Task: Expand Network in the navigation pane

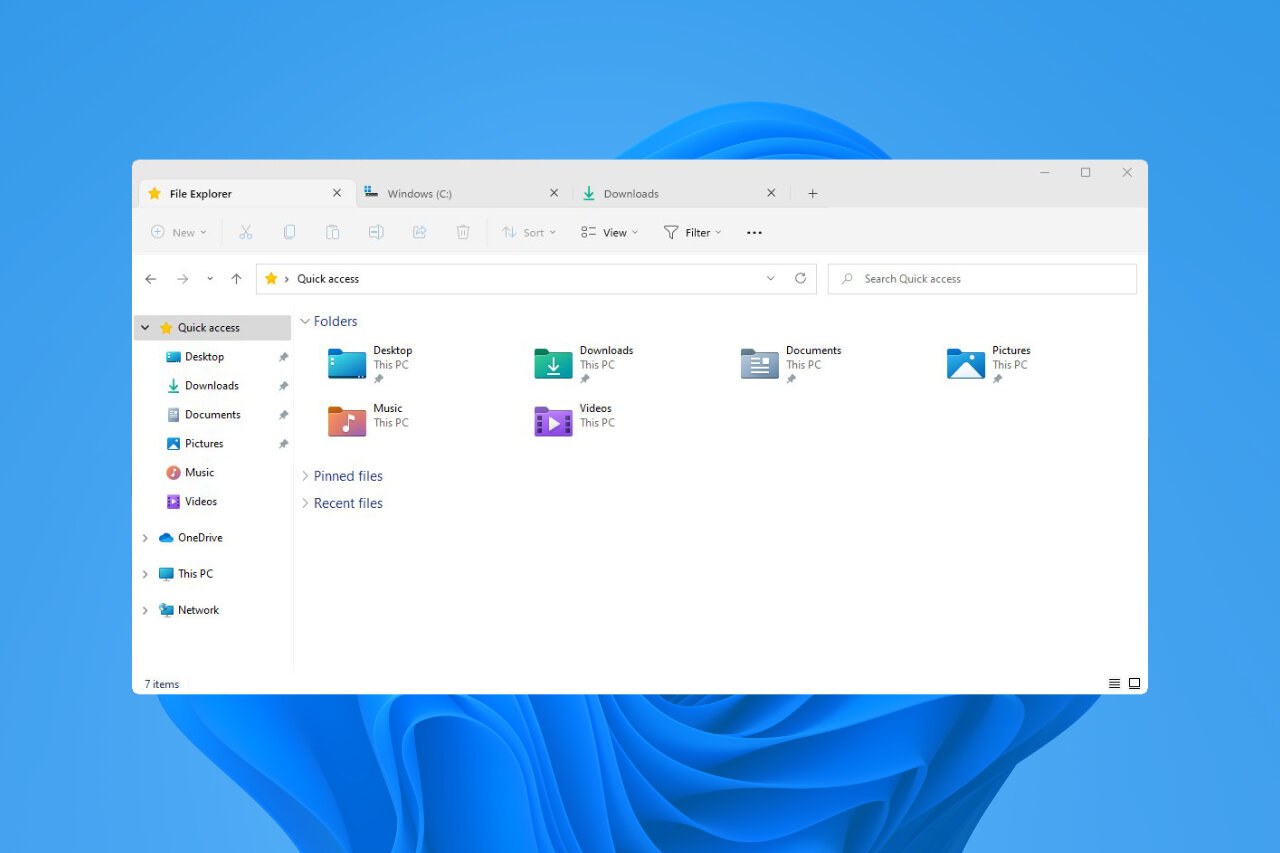Action: [146, 610]
